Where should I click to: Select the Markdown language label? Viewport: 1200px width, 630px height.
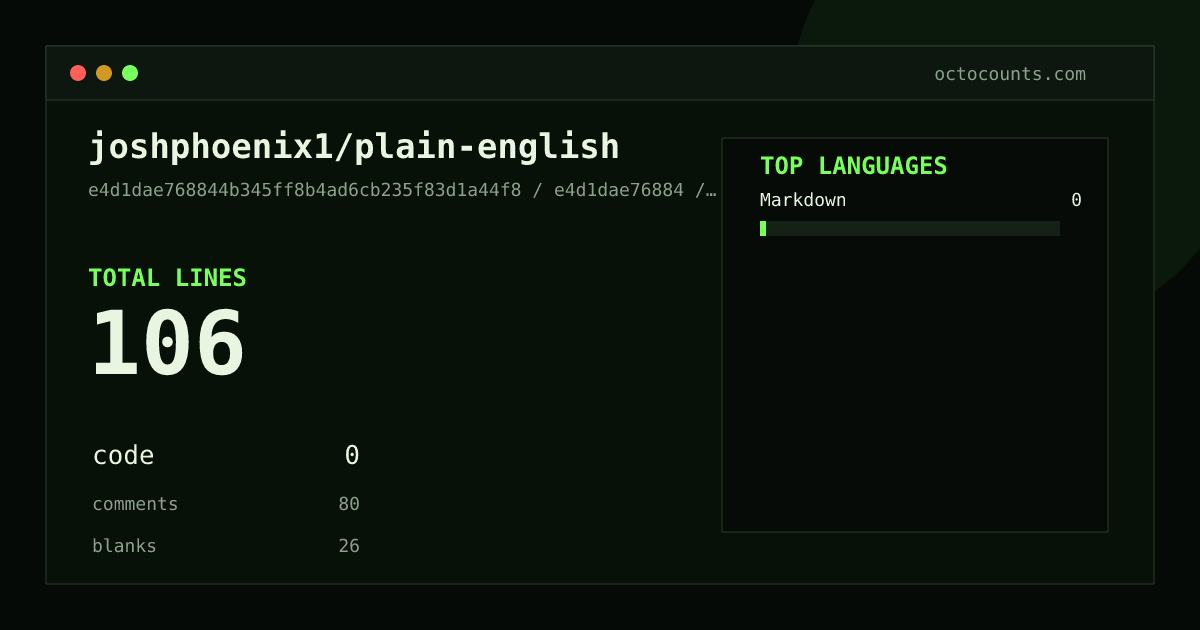[x=803, y=200]
